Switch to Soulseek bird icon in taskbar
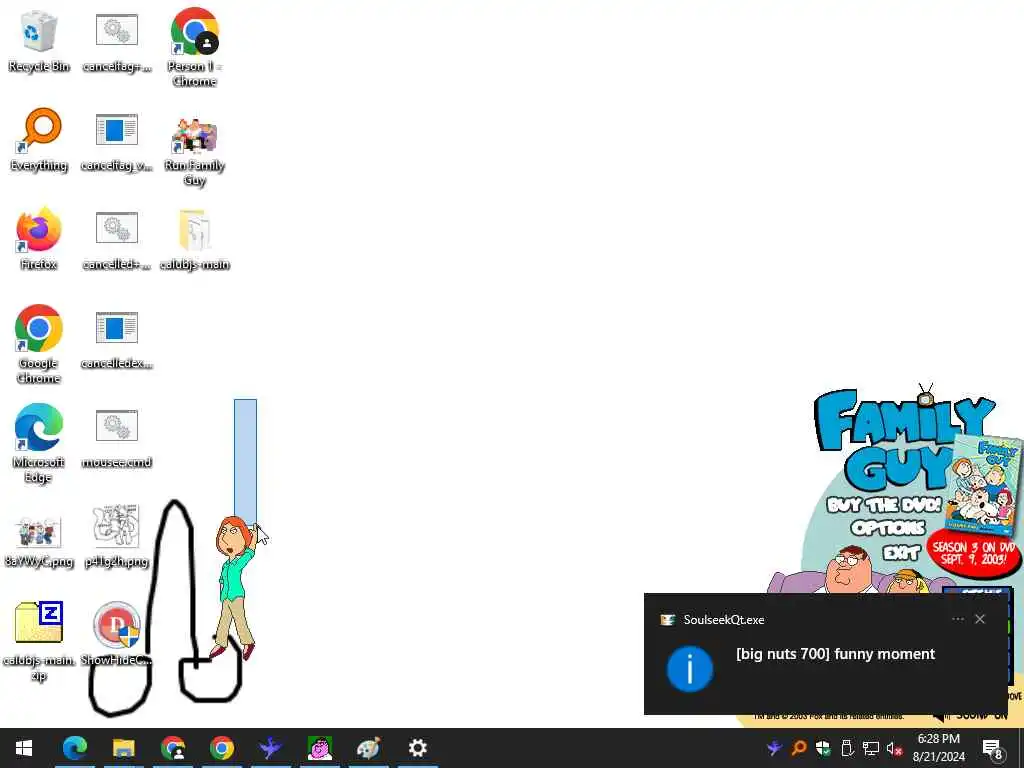1024x768 pixels. (270, 748)
